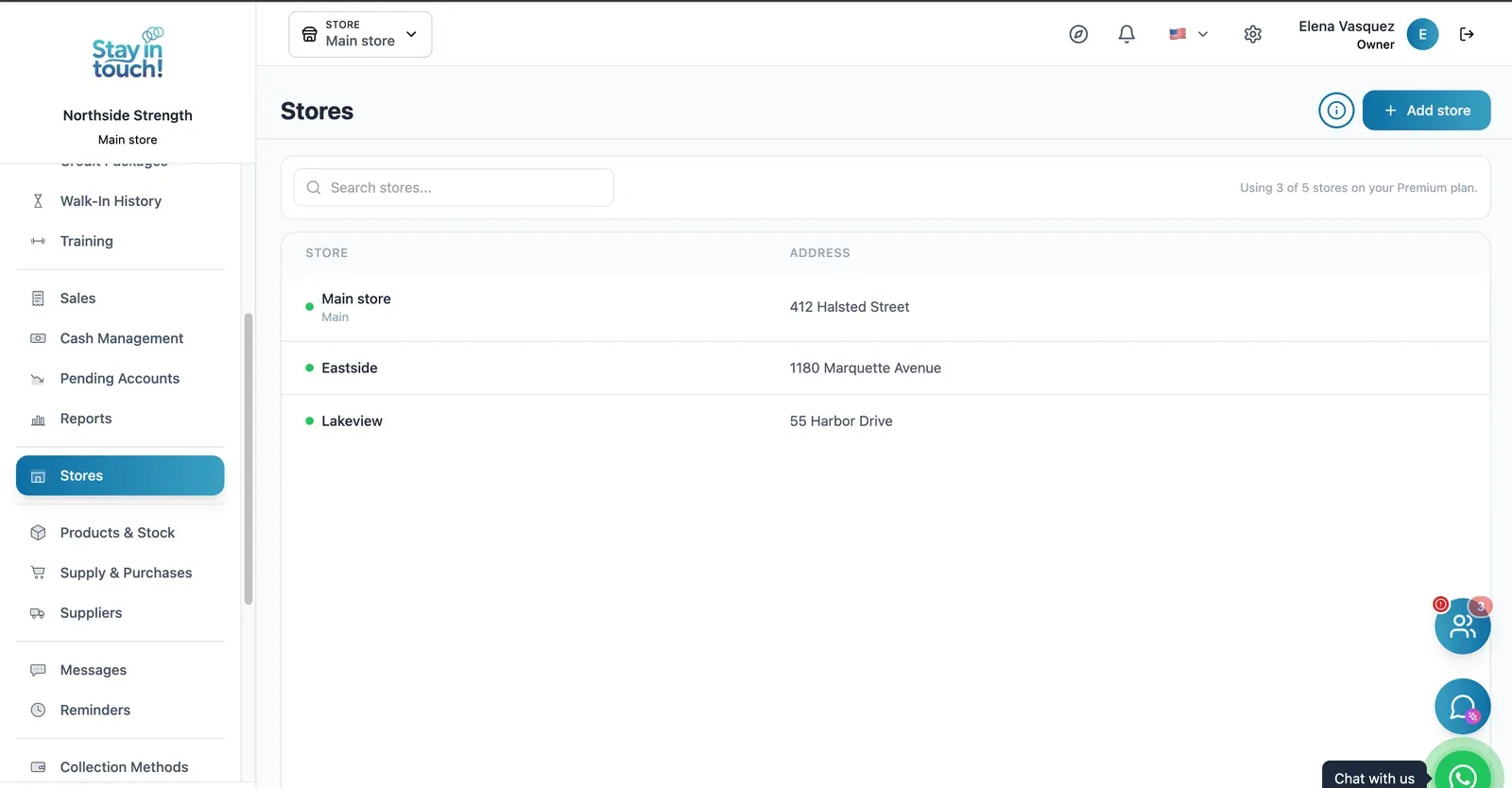Click the ADDRESS column header
1512x788 pixels.
point(820,253)
